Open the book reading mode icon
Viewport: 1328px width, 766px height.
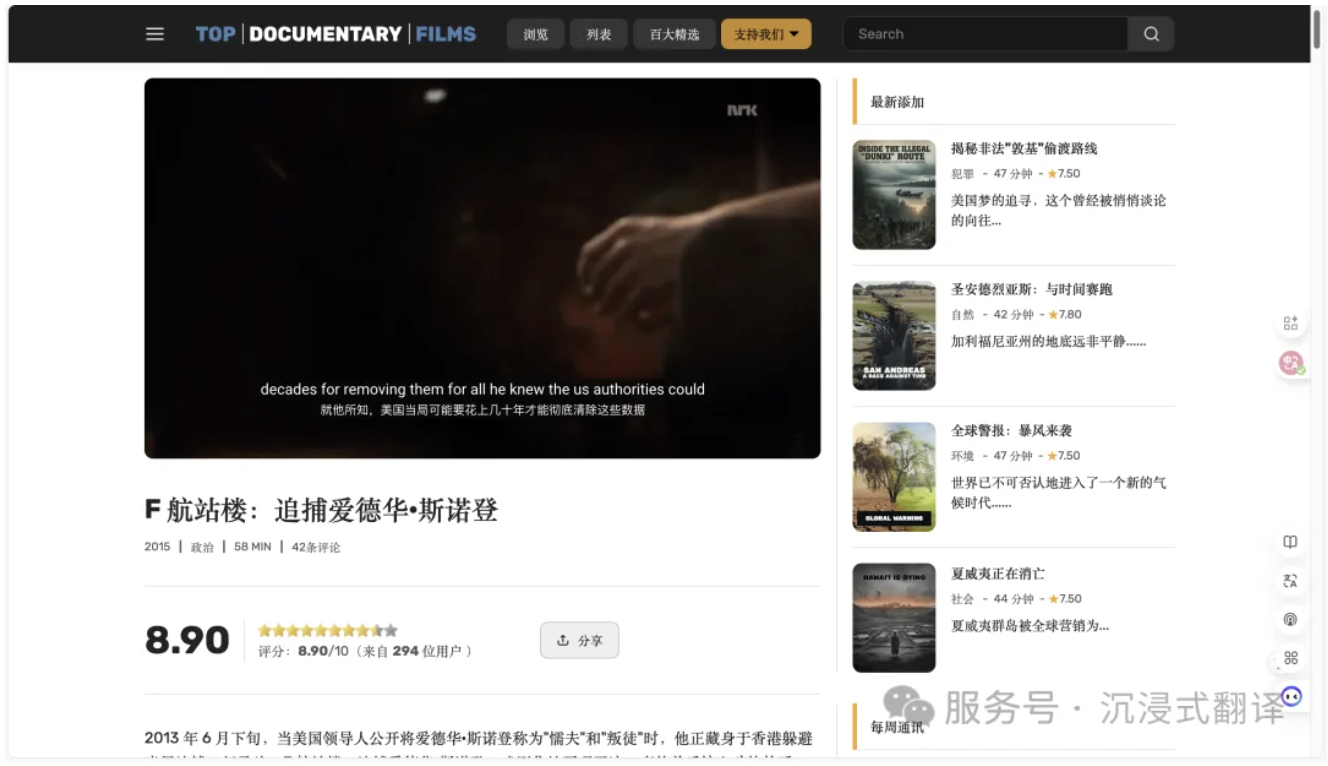1291,542
